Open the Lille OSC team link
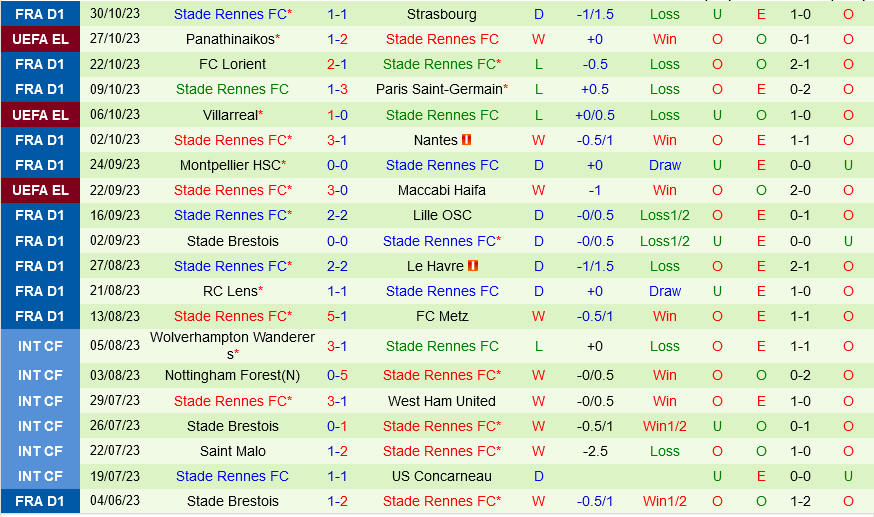 pos(442,215)
